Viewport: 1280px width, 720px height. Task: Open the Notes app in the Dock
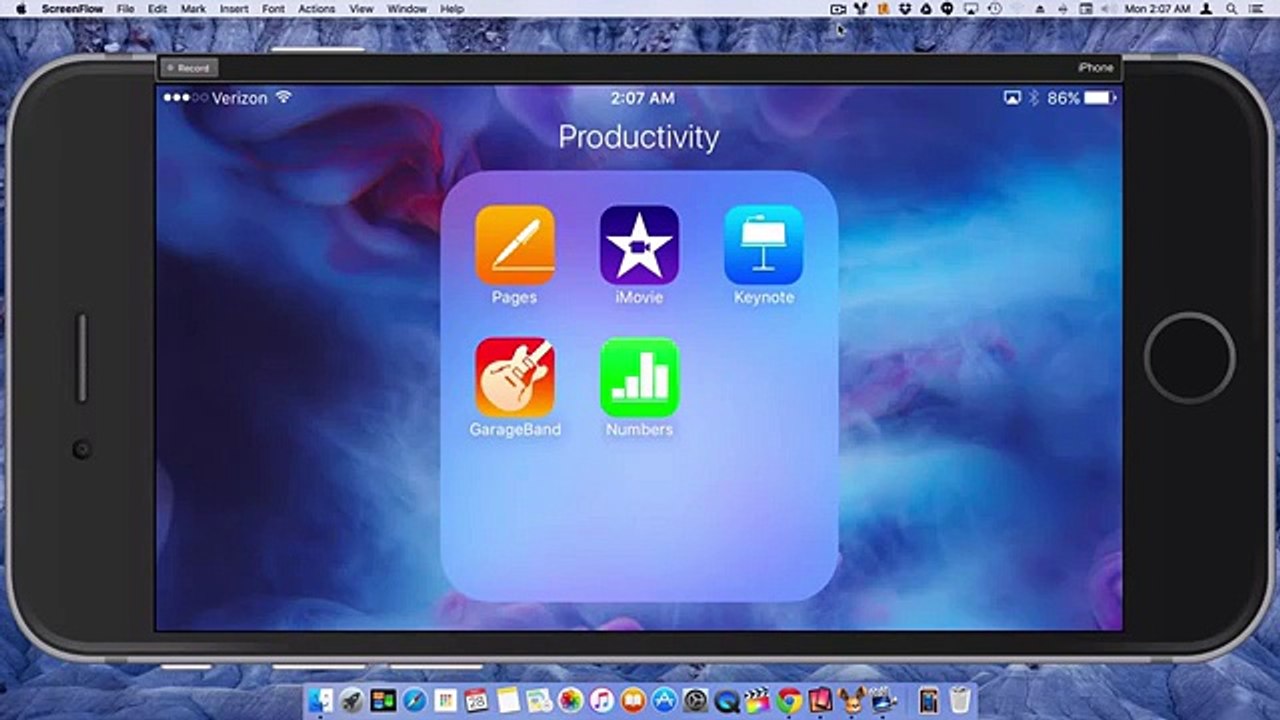[x=507, y=700]
